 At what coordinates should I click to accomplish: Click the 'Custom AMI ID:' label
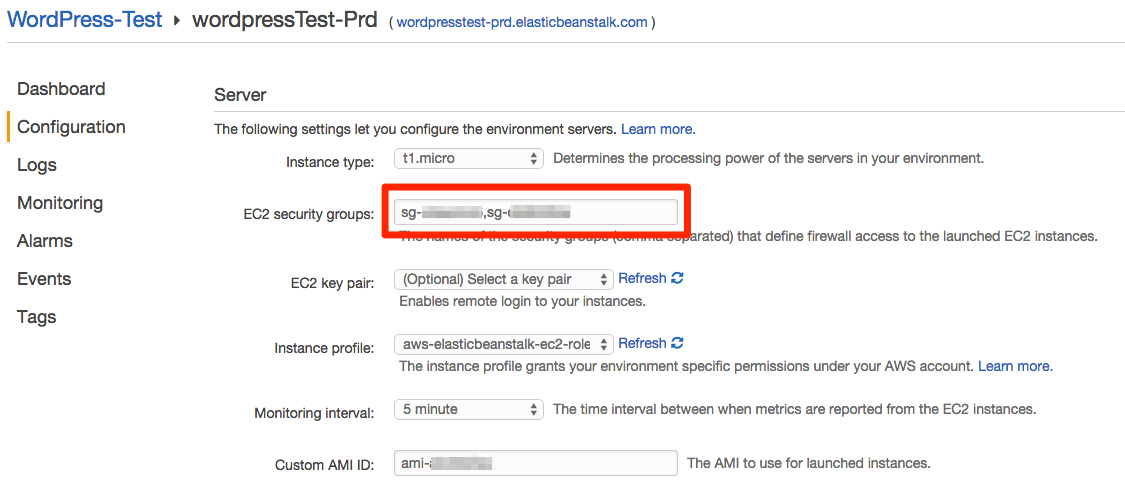(325, 465)
